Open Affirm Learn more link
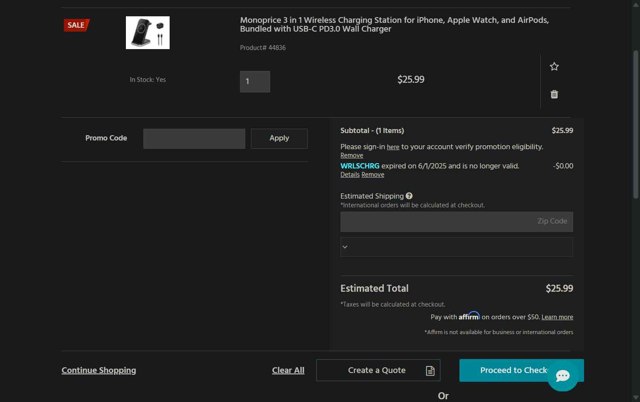Image resolution: width=640 pixels, height=402 pixels. [x=557, y=317]
